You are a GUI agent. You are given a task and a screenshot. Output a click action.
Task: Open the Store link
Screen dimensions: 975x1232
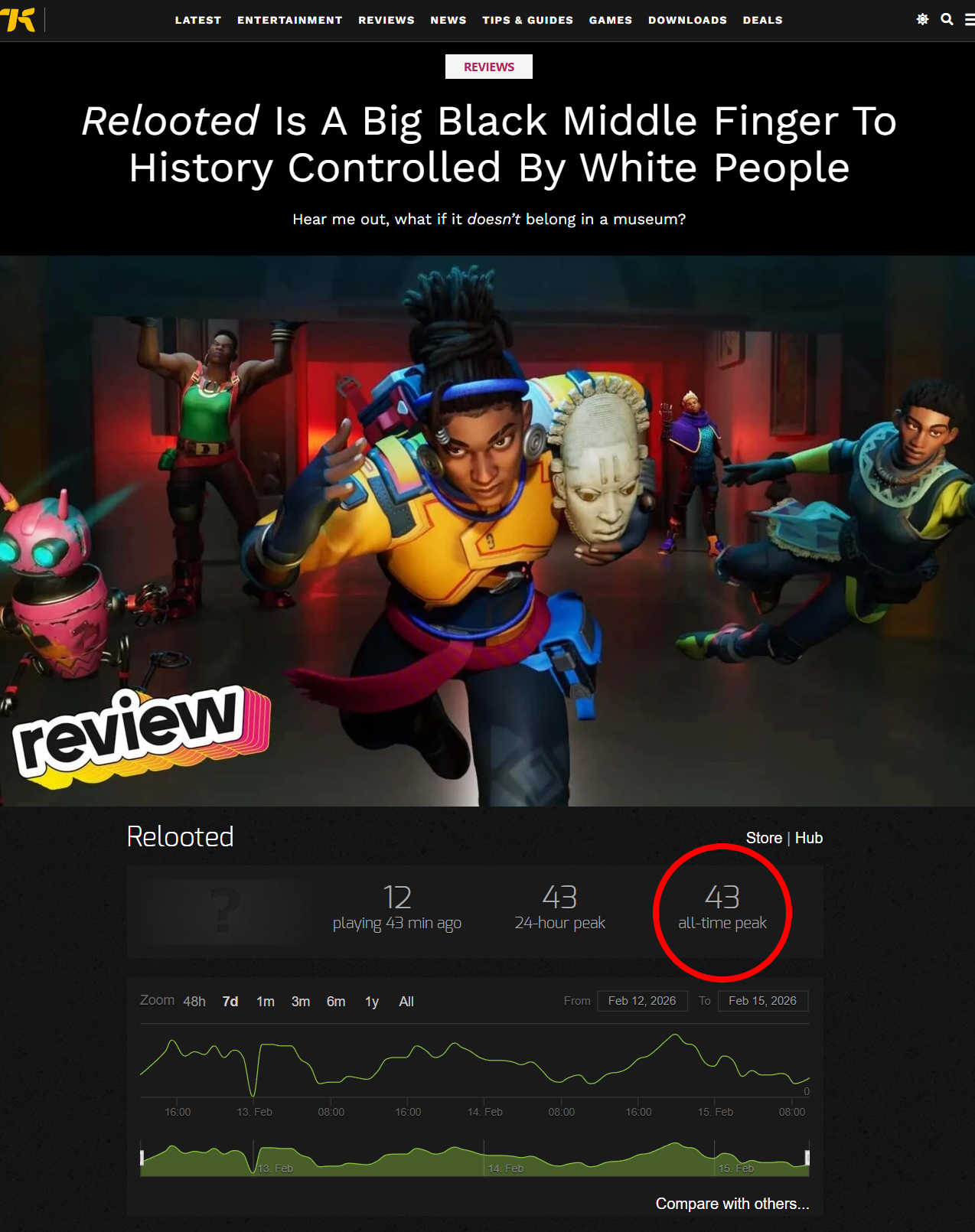764,838
